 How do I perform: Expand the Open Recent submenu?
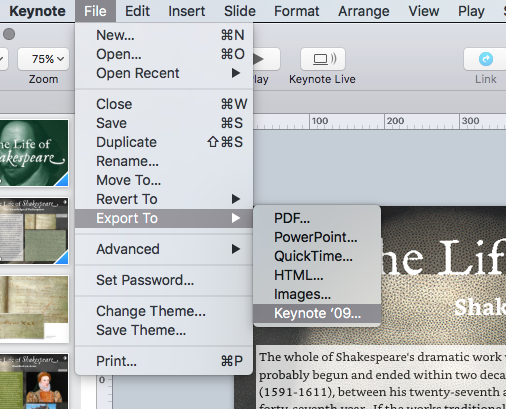tap(164, 73)
